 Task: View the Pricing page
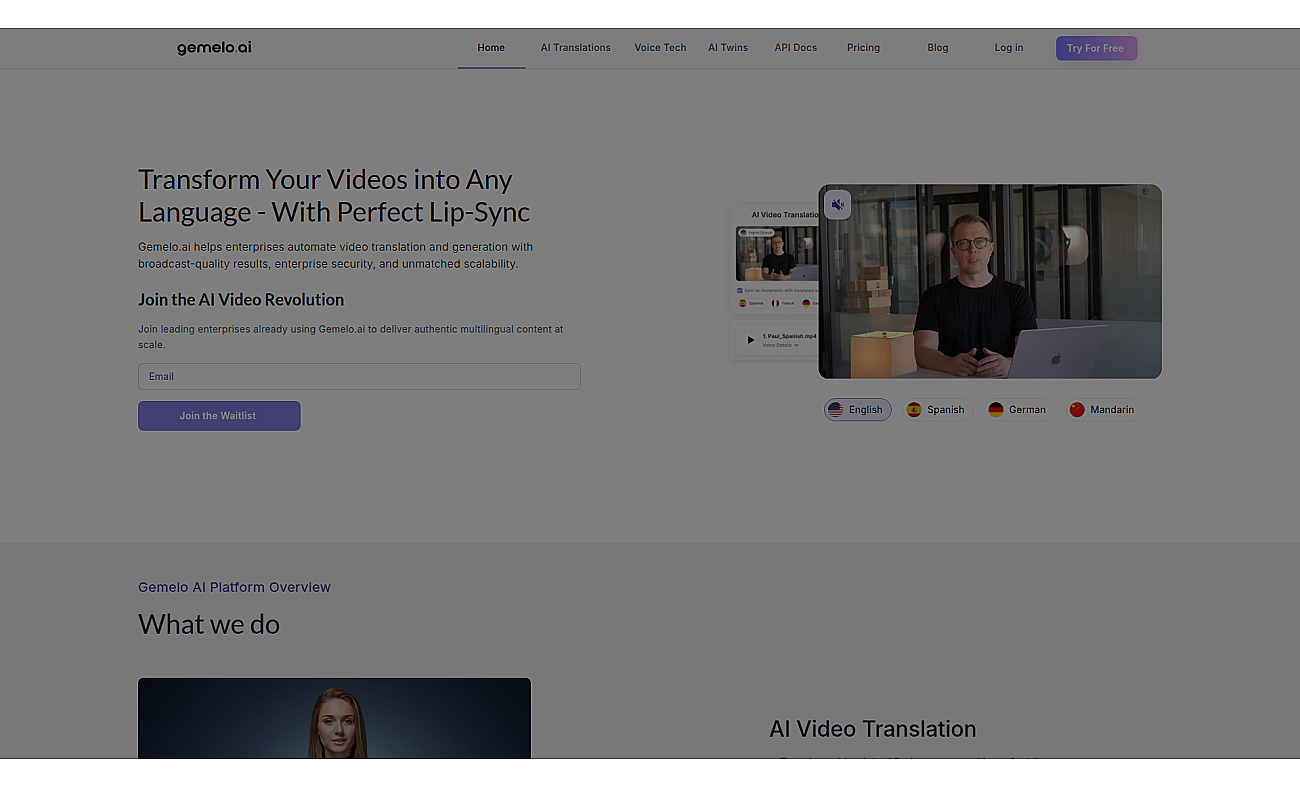[863, 48]
